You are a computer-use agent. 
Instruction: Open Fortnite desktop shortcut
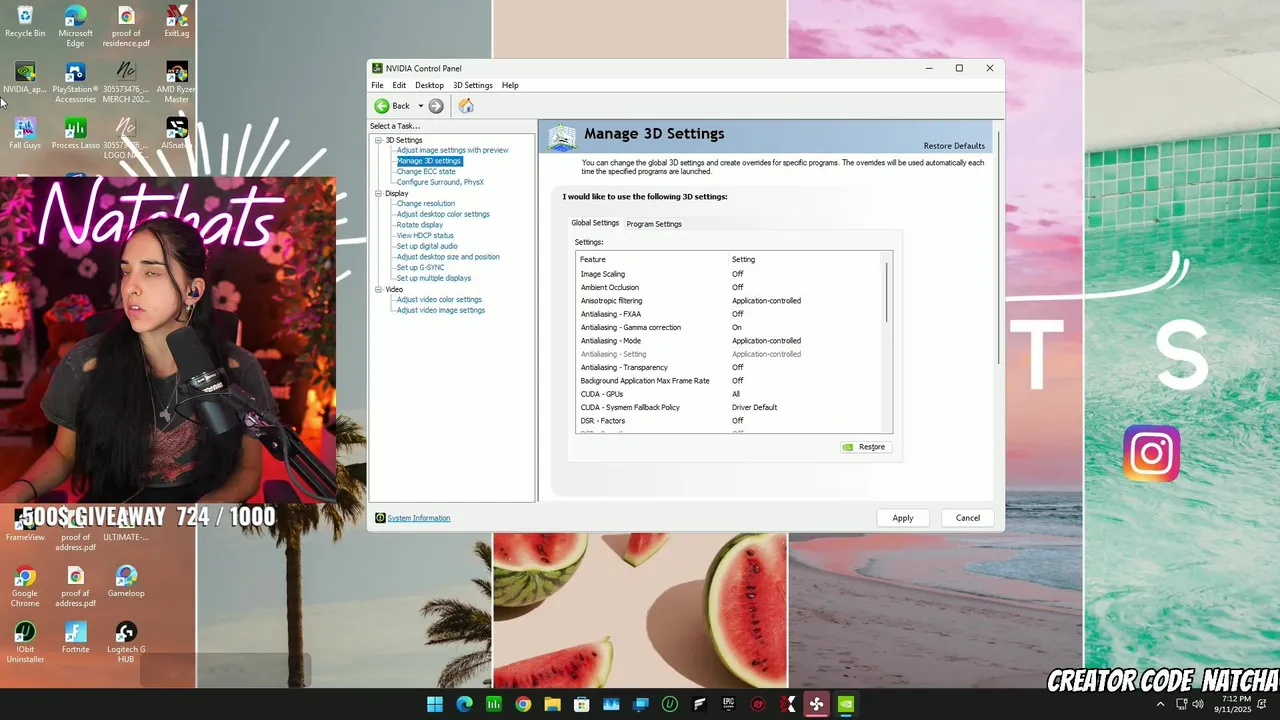click(x=75, y=638)
